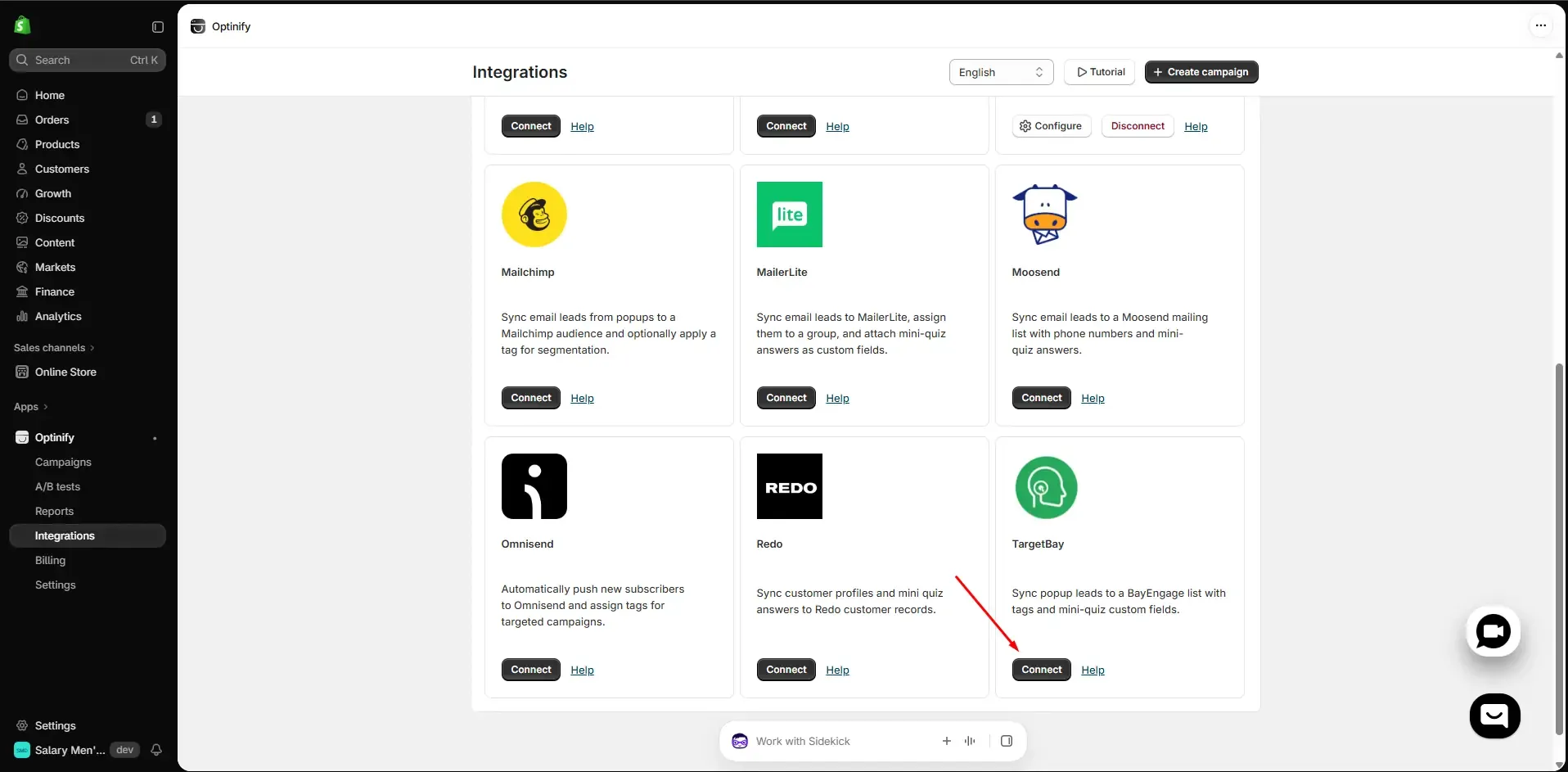Open Settings at the sidebar bottom

click(88, 725)
